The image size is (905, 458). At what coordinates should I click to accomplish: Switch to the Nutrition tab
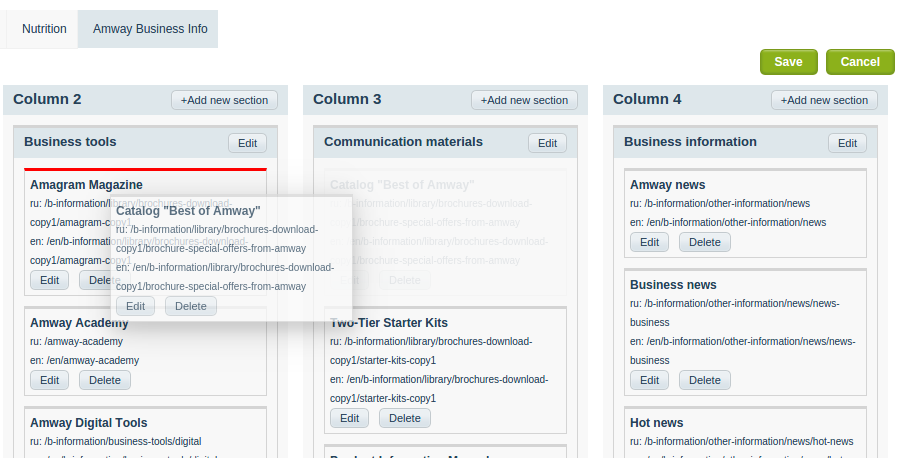tap(44, 29)
